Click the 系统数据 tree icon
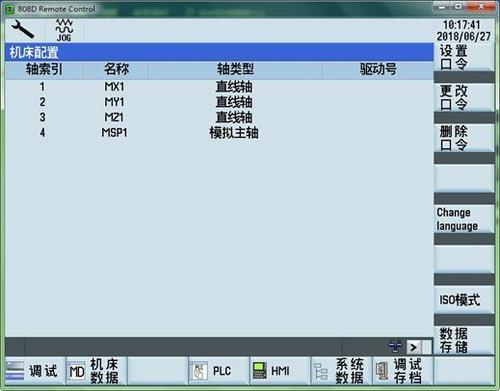The height and width of the screenshot is (391, 500). pyautogui.click(x=321, y=371)
